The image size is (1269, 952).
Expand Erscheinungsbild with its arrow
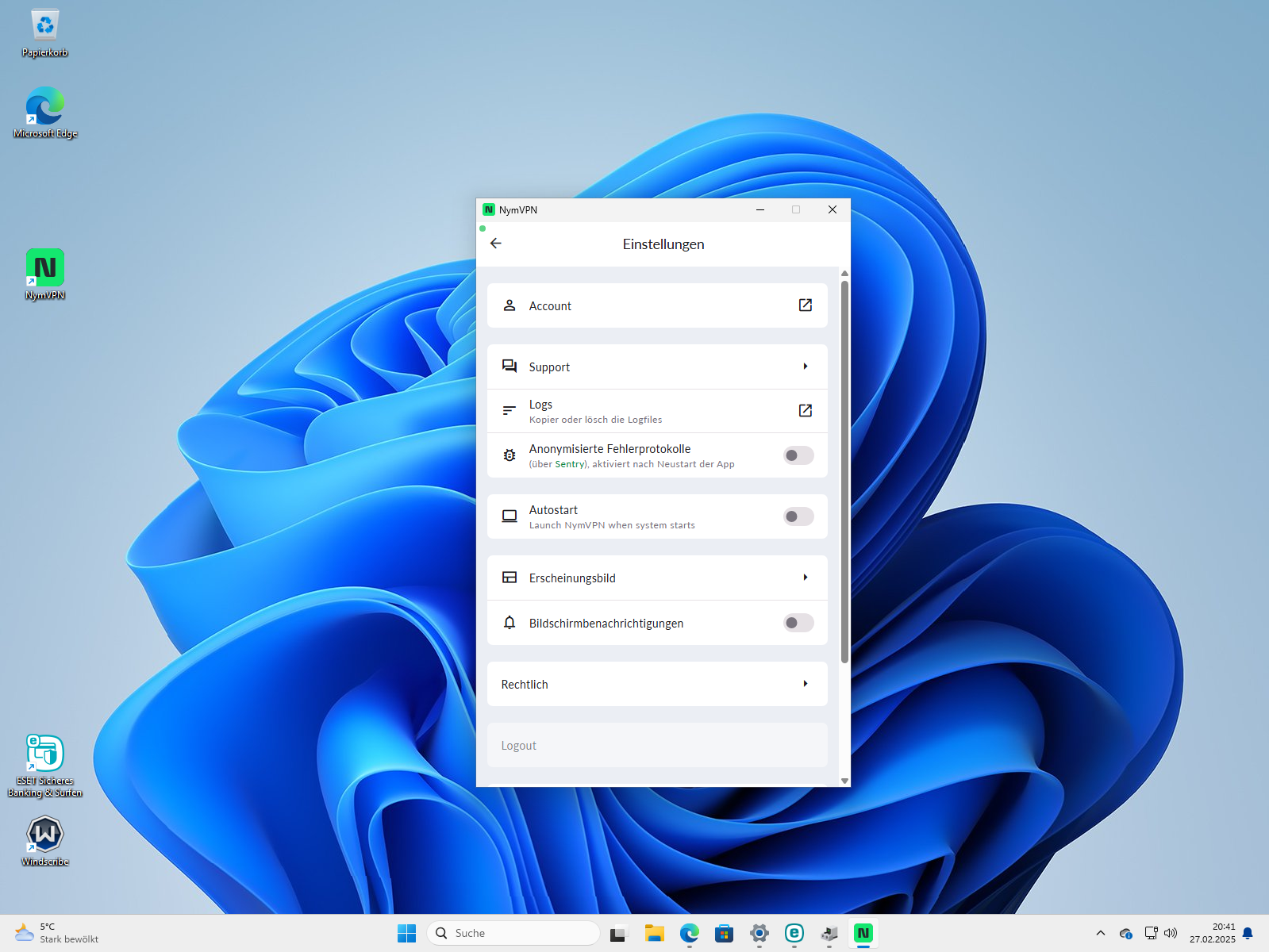coord(806,578)
